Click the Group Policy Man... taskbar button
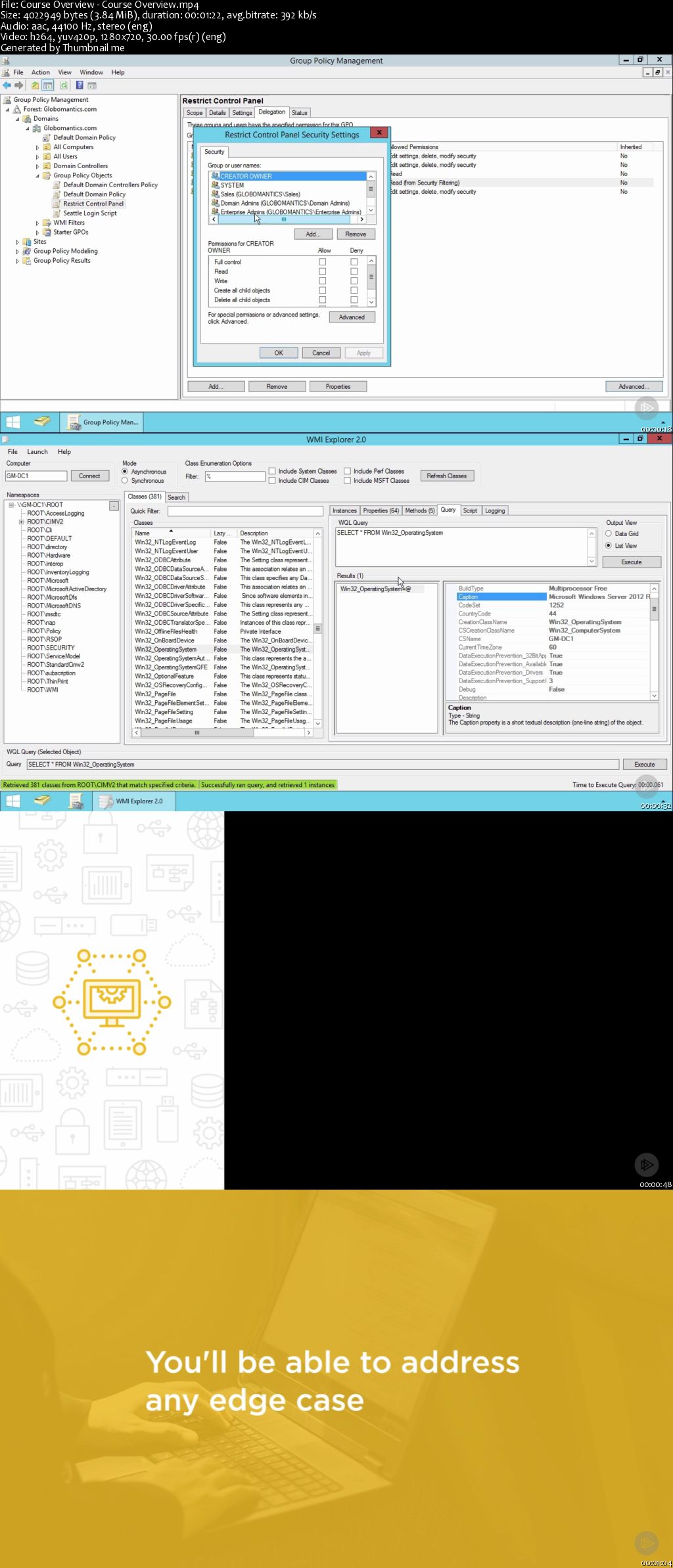Image resolution: width=673 pixels, height=1568 pixels. [103, 422]
